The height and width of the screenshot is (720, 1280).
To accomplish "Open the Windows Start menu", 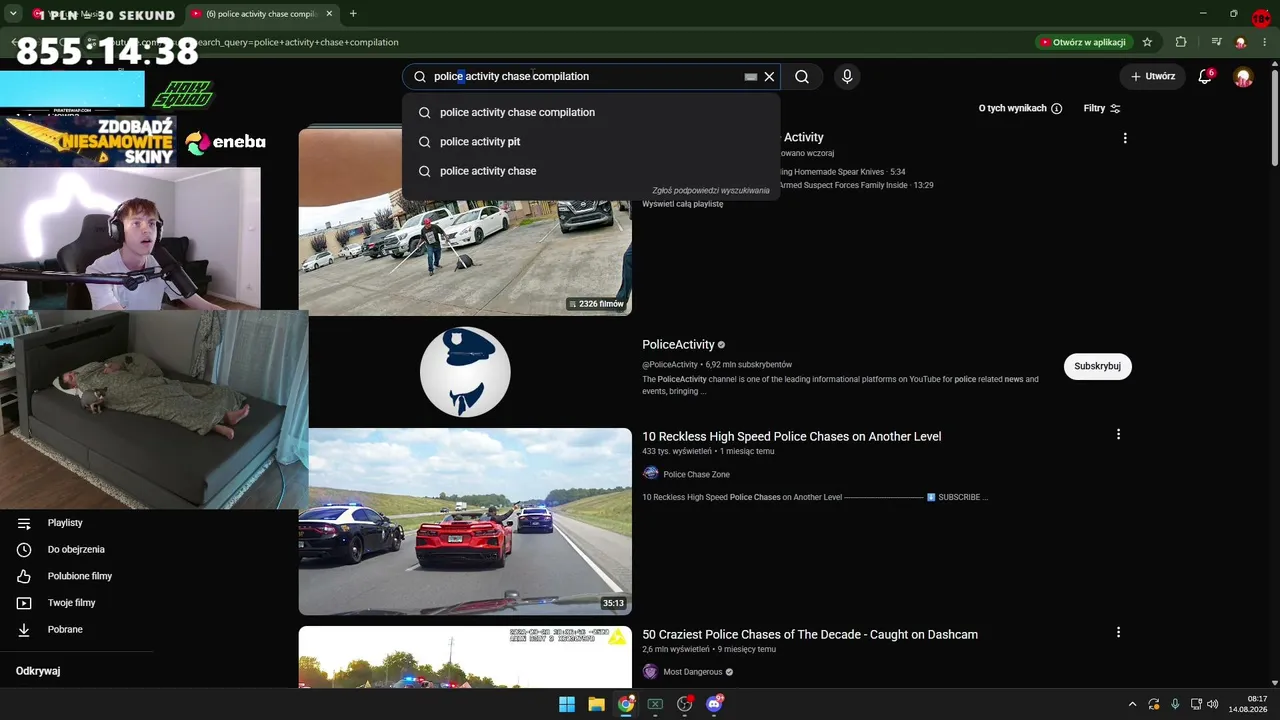I will pos(567,704).
